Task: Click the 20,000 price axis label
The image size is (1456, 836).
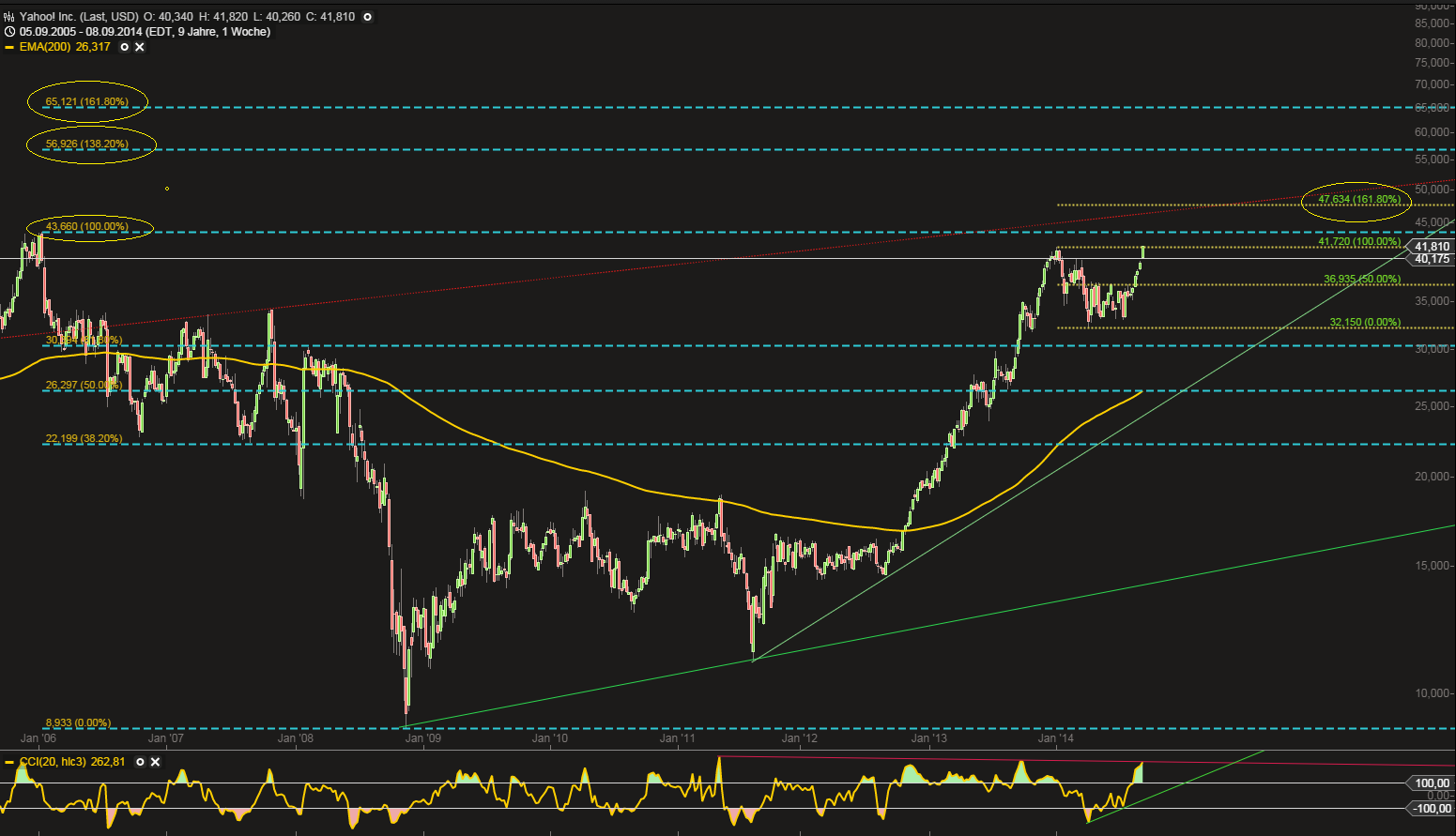Action: [1433, 477]
